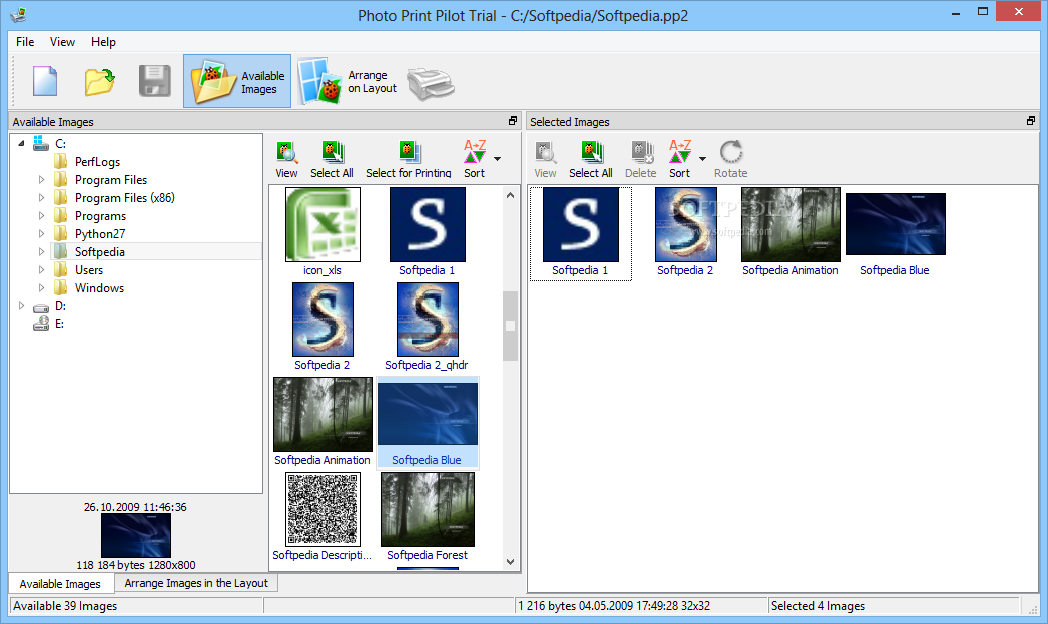This screenshot has width=1048, height=624.
Task: Switch to Available Images bottom tab
Action: point(60,584)
